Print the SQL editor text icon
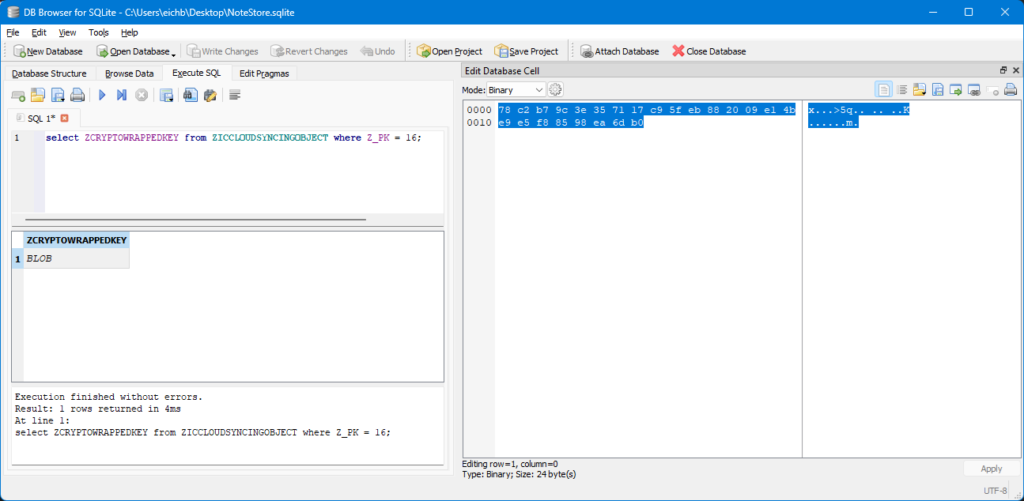The image size is (1024, 501). point(77,95)
